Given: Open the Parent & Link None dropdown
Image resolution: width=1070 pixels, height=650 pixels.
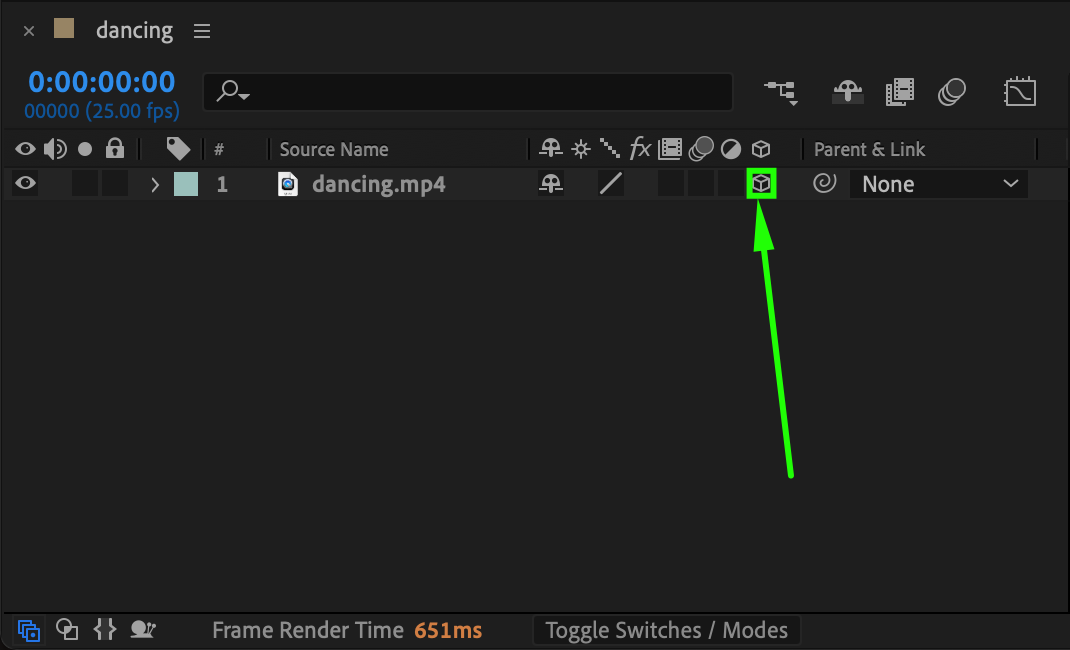Looking at the screenshot, I should [x=938, y=184].
